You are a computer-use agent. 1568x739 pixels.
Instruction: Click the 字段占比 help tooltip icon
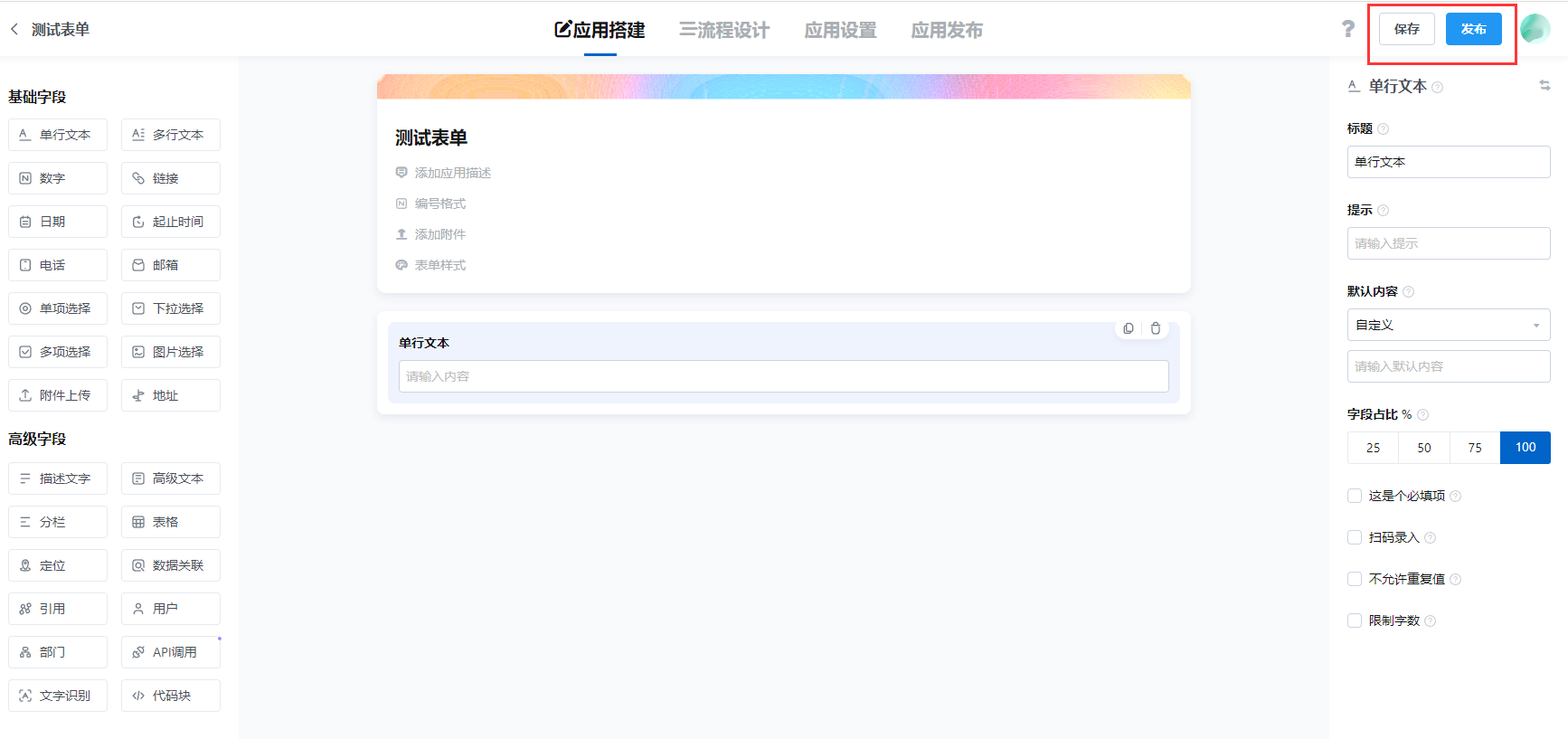[1422, 414]
